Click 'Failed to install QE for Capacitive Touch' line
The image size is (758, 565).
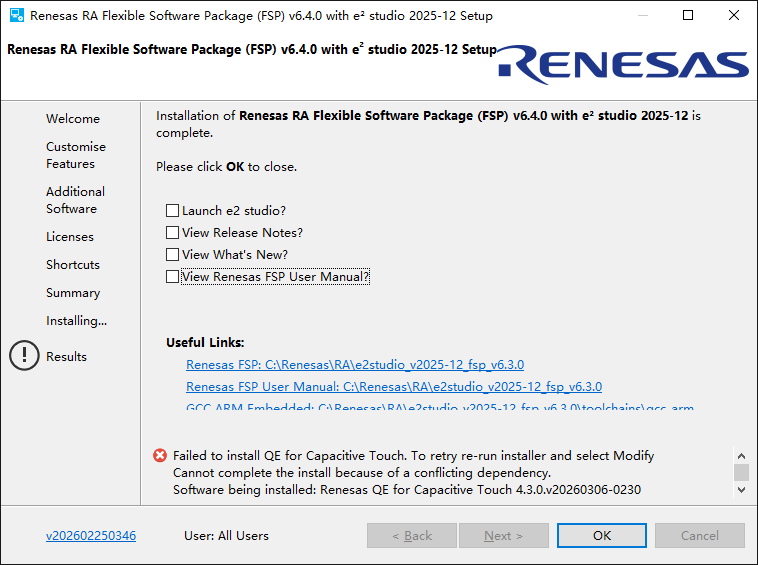click(413, 456)
